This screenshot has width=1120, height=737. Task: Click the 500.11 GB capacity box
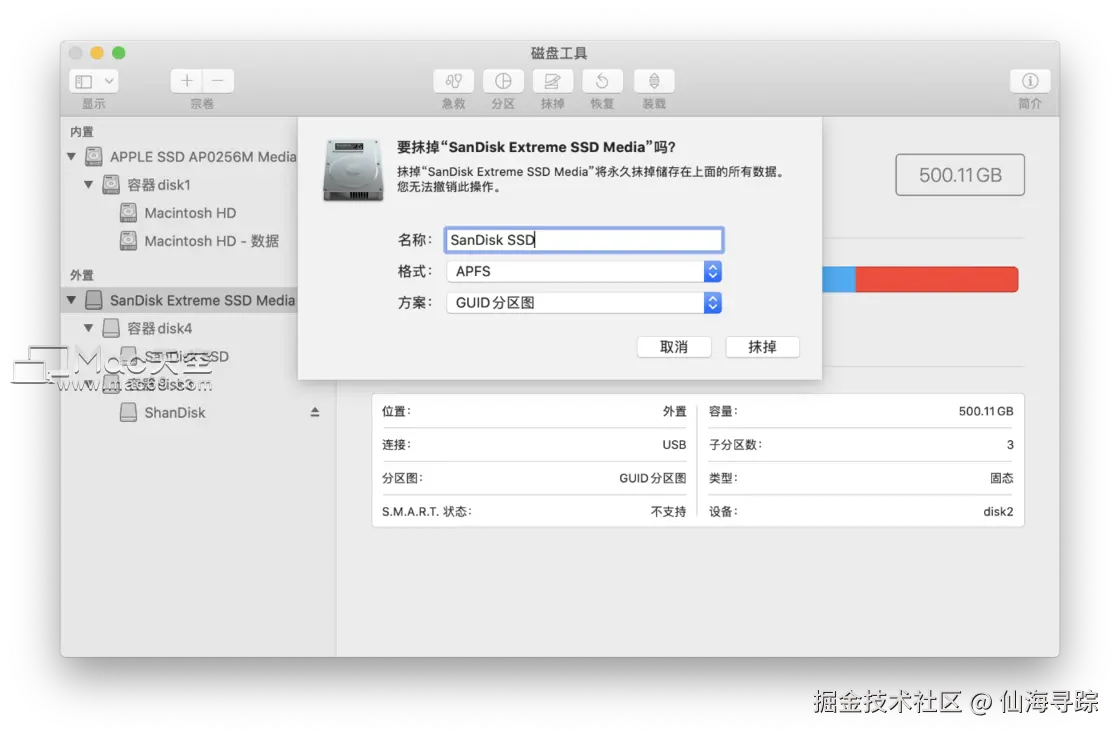click(960, 175)
